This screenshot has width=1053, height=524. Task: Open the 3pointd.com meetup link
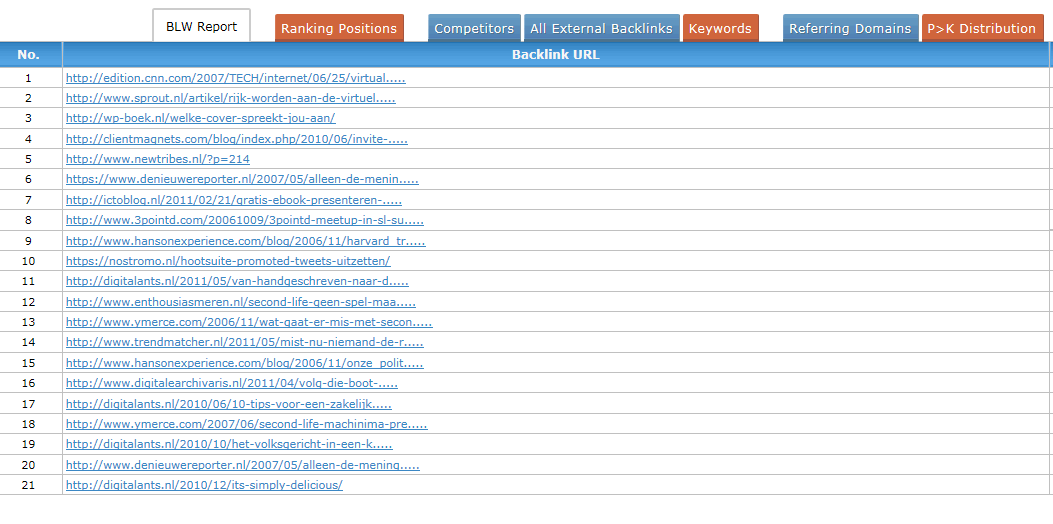(244, 220)
